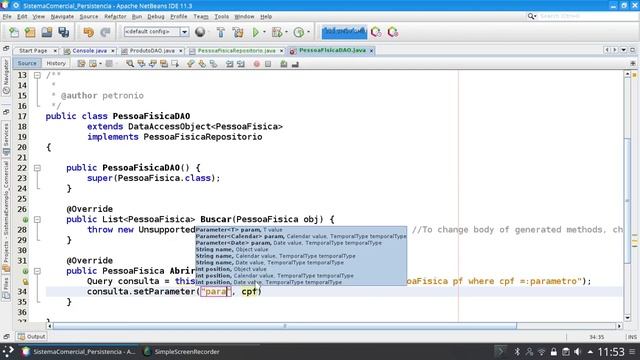The height and width of the screenshot is (360, 640).
Task: Click the Uncomment lines icon
Action: [295, 64]
